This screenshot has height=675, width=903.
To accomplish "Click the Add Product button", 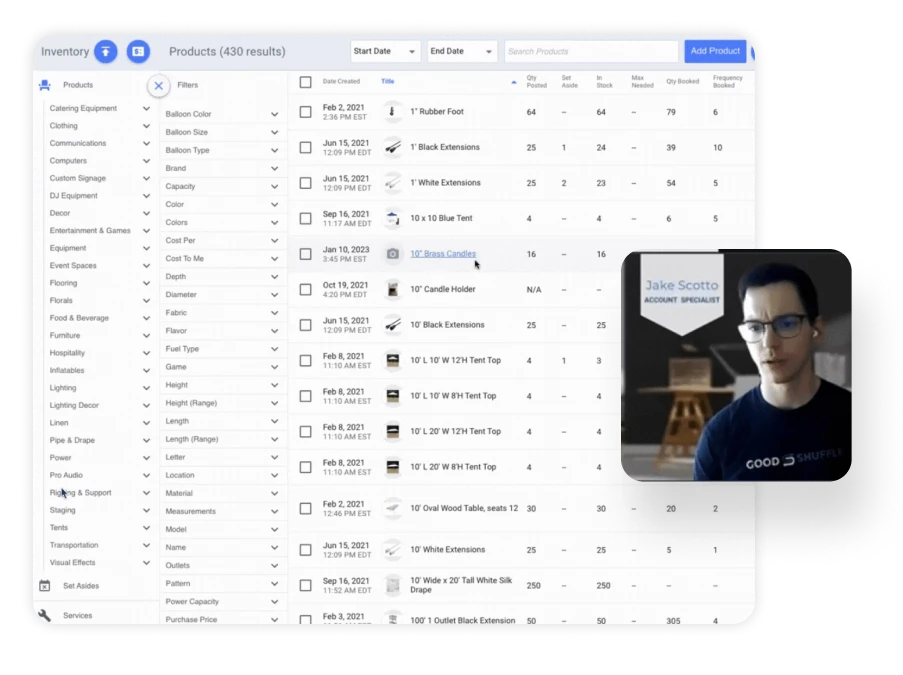I will (715, 51).
